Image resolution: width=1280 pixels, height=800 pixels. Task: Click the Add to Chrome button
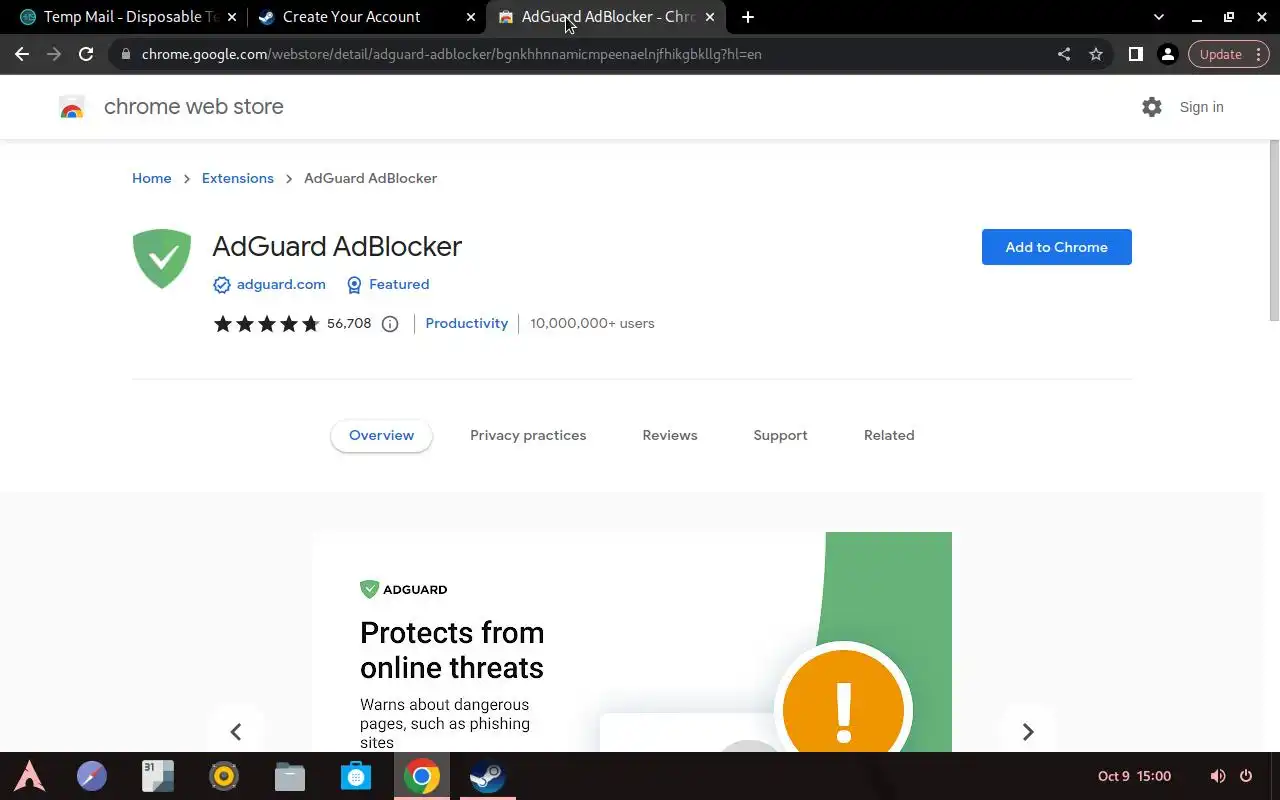[x=1057, y=247]
